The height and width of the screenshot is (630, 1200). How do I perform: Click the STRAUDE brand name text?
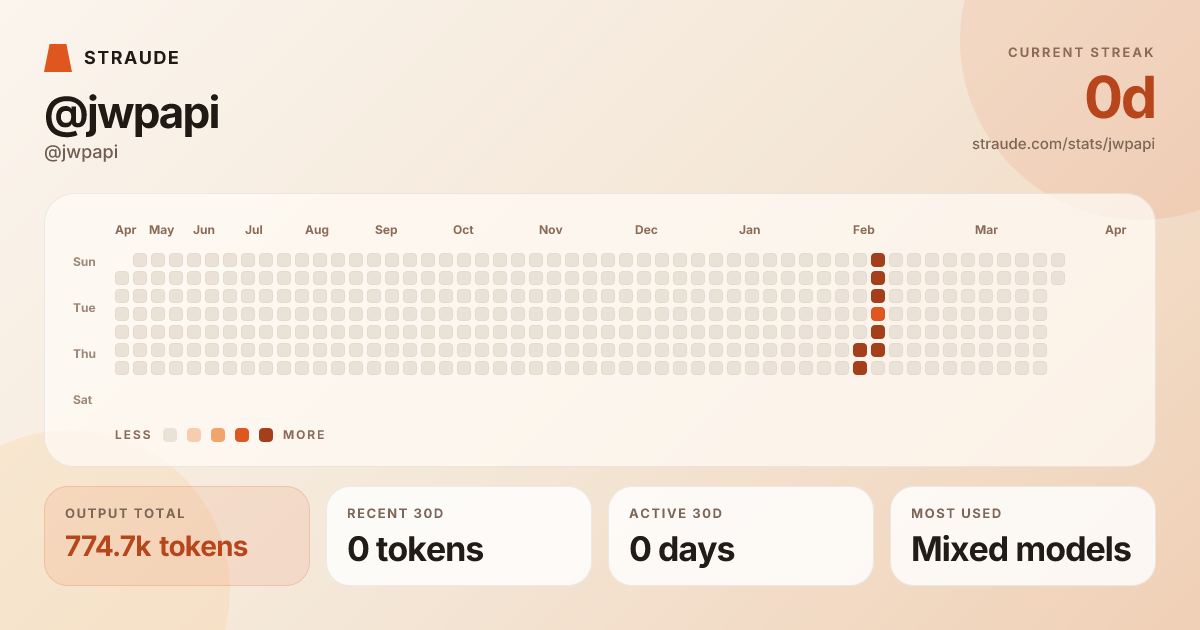pos(132,58)
